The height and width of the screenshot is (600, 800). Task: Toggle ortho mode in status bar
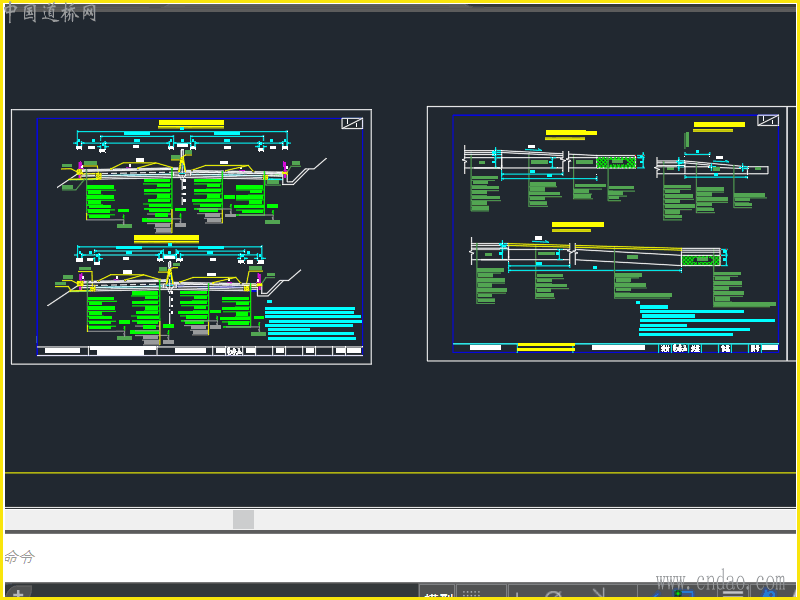click(x=519, y=593)
